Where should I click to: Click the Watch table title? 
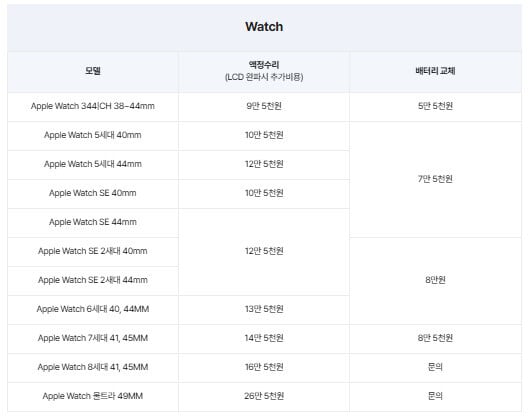point(264,26)
